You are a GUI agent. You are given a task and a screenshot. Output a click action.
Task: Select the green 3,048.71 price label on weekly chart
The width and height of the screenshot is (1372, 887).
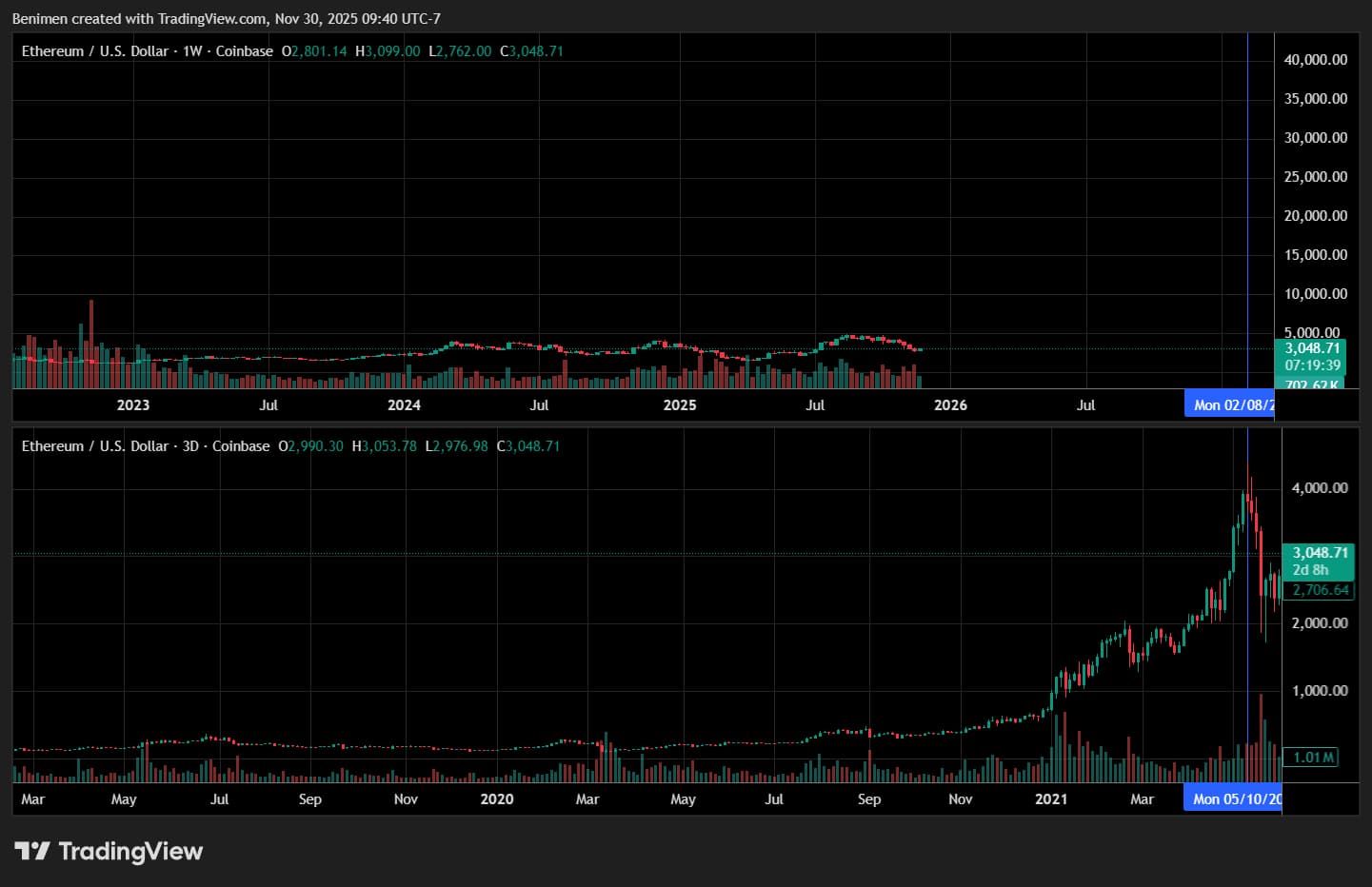tap(1312, 348)
